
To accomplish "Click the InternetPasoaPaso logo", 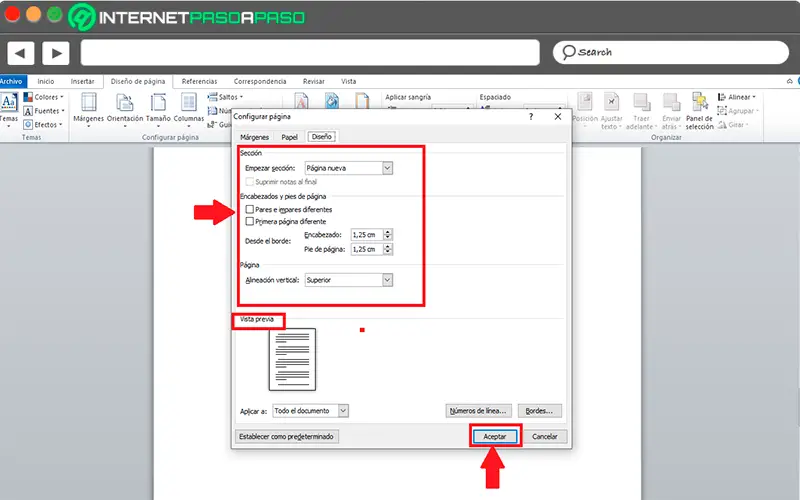I will pyautogui.click(x=187, y=17).
